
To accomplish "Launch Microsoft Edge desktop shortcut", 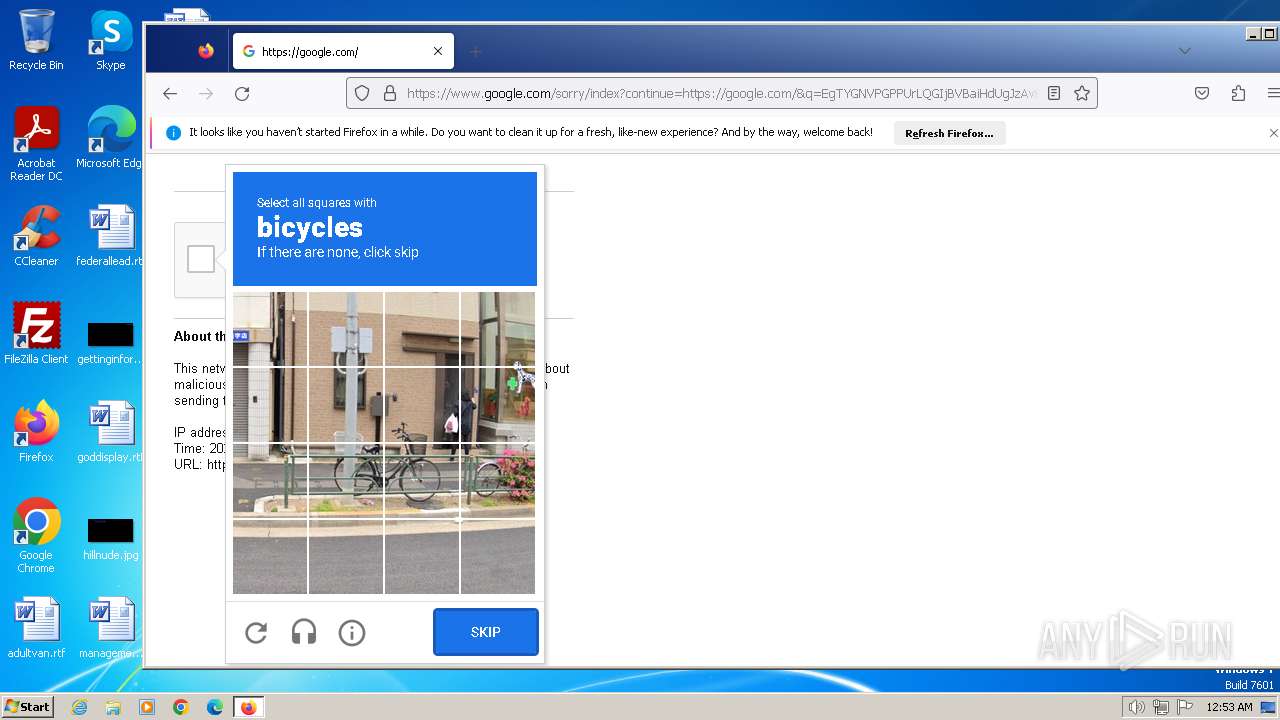I will coord(110,138).
